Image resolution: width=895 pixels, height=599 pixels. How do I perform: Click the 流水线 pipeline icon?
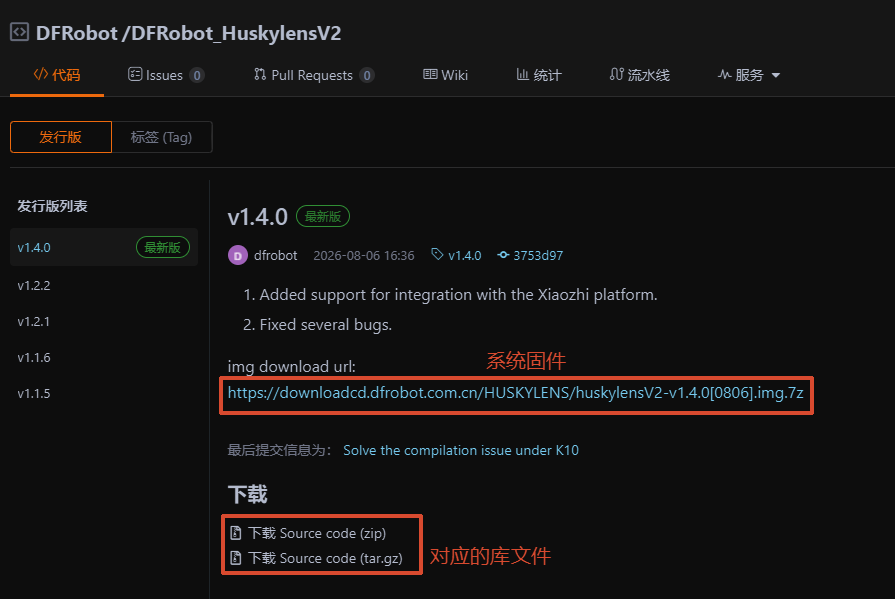click(x=616, y=74)
